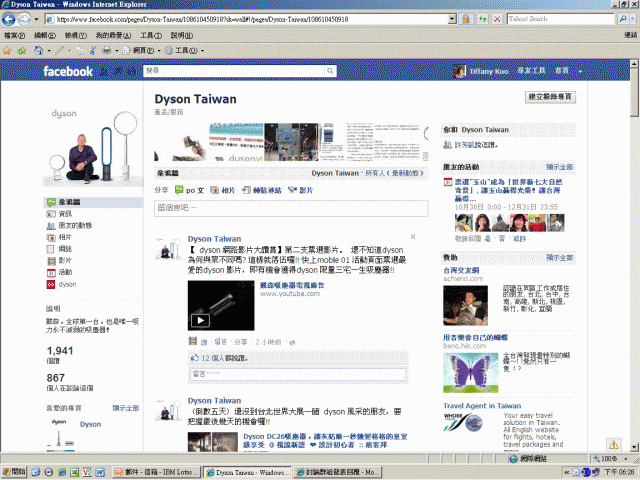
Task: Click Show All beside sponsored section
Action: pos(560,258)
